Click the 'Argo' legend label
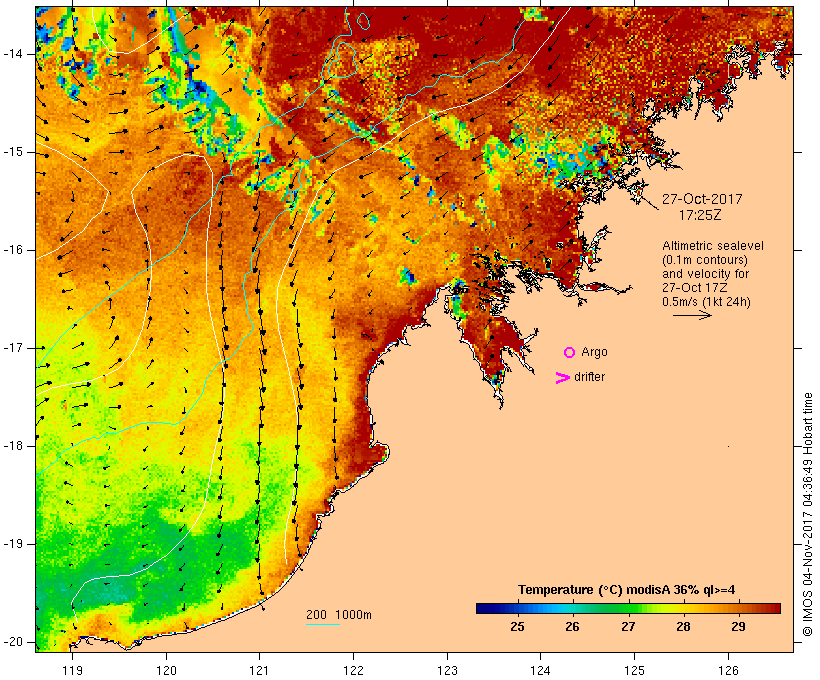The height and width of the screenshot is (680, 820). [595, 352]
